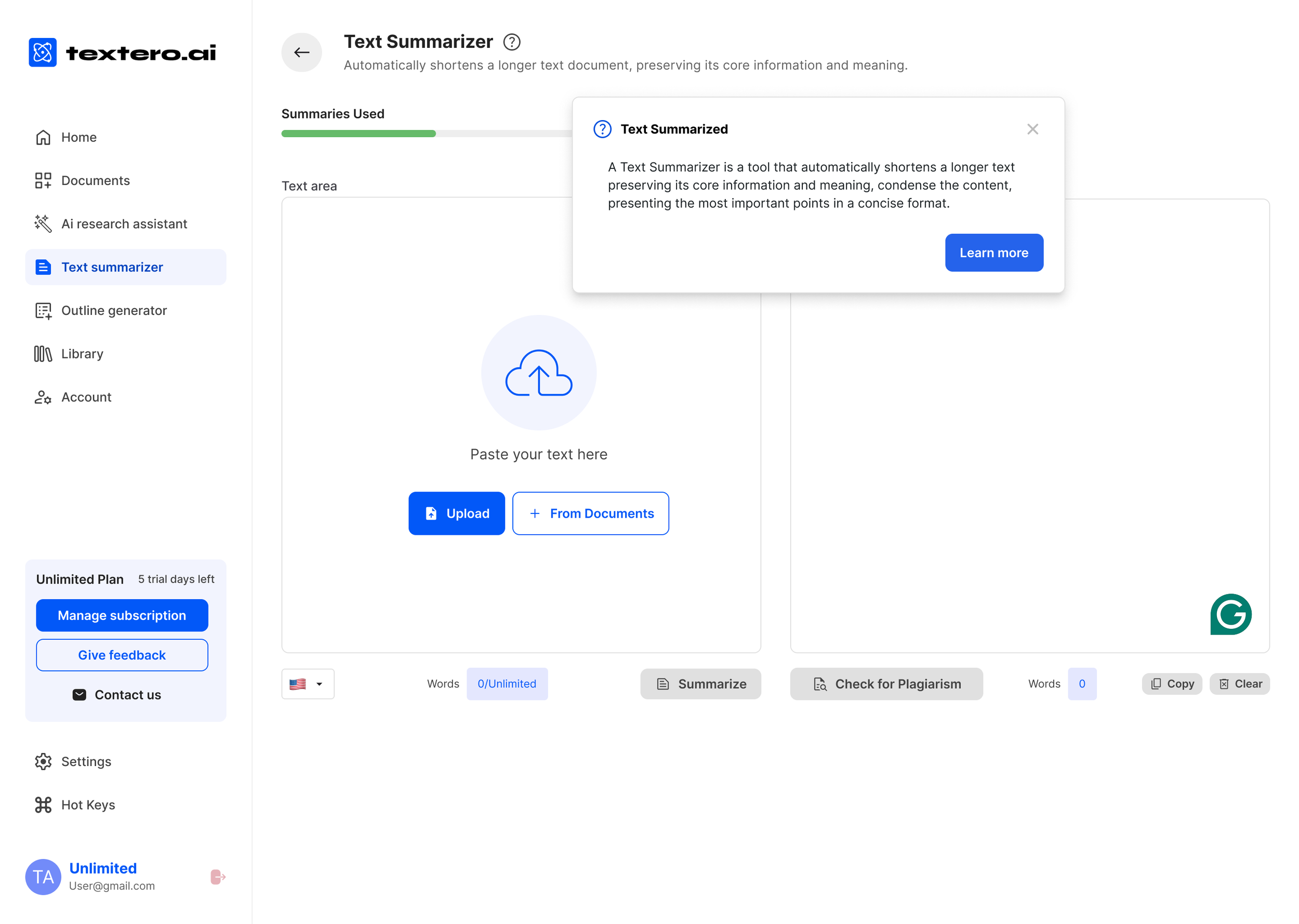Click the back arrow button
The image size is (1299, 924).
coord(301,52)
